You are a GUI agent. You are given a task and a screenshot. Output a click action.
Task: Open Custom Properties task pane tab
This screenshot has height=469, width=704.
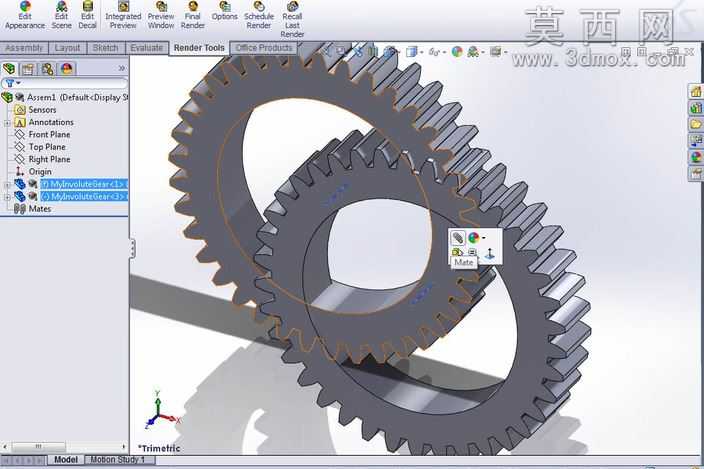point(696,174)
